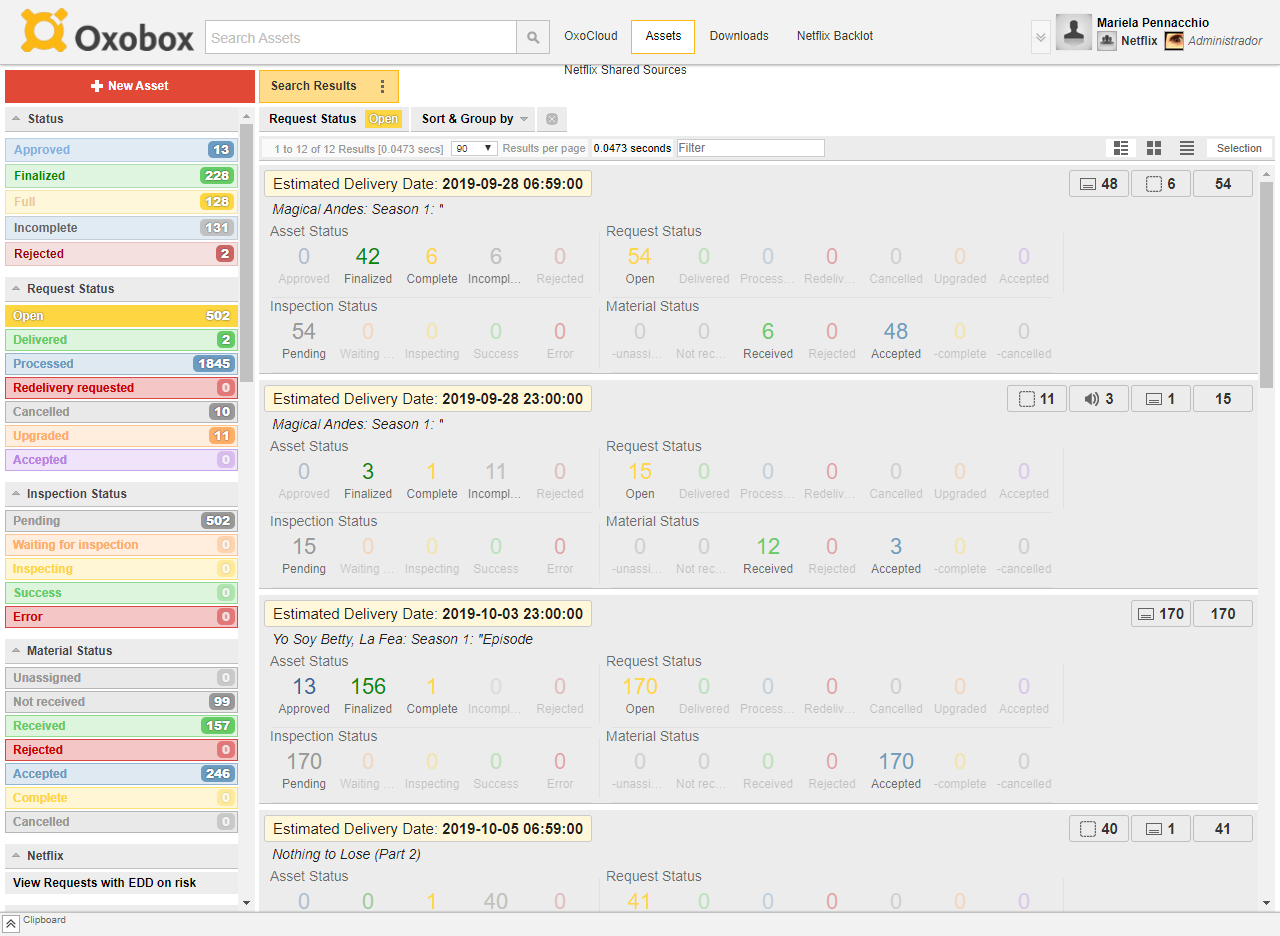Click into the Filter text box
Screen dimensions: 1280x936
click(751, 148)
